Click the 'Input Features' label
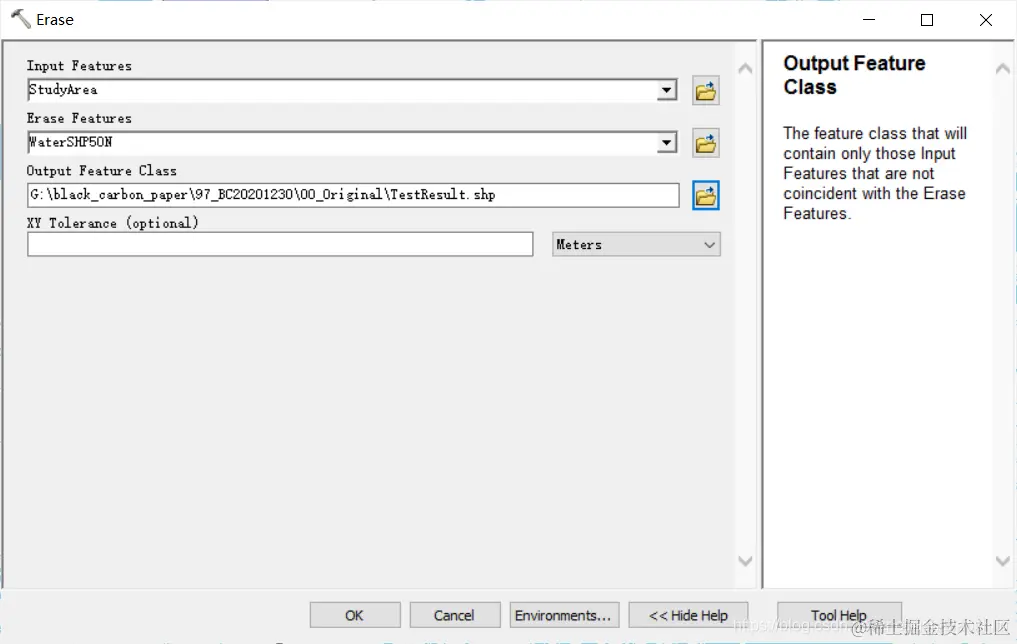 (x=79, y=66)
